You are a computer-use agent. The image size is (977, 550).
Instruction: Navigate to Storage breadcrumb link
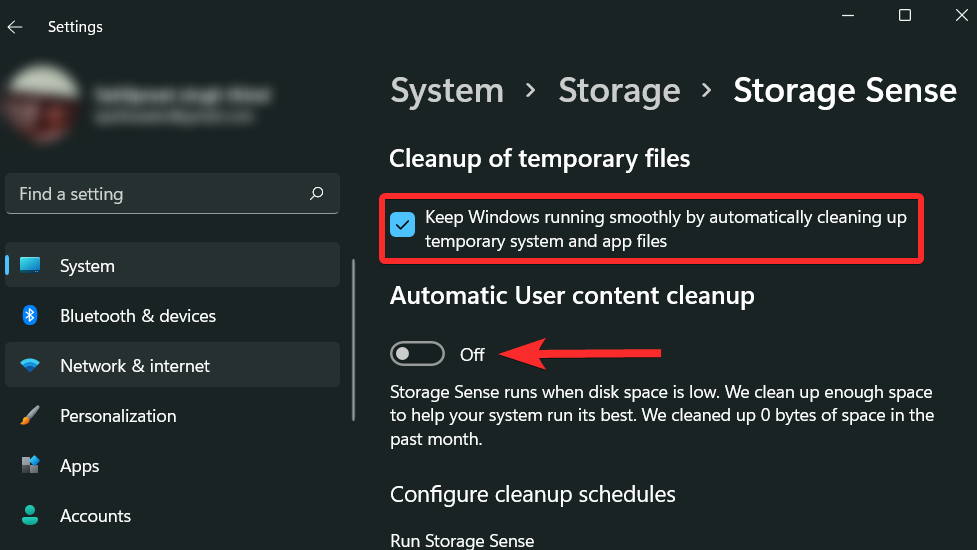pyautogui.click(x=619, y=91)
